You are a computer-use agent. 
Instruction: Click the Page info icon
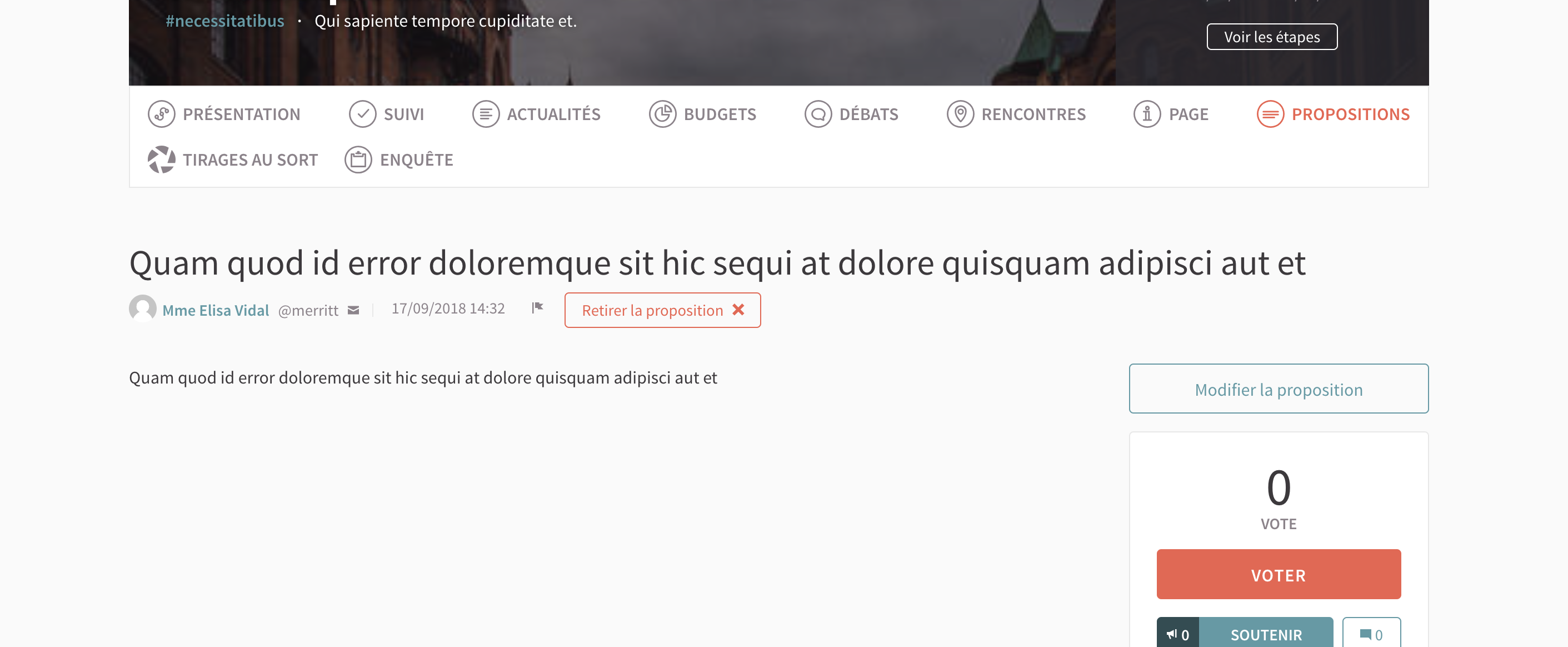[x=1147, y=114]
